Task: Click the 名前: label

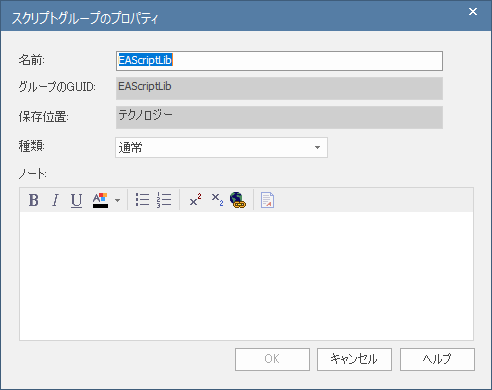Action: pyautogui.click(x=32, y=60)
